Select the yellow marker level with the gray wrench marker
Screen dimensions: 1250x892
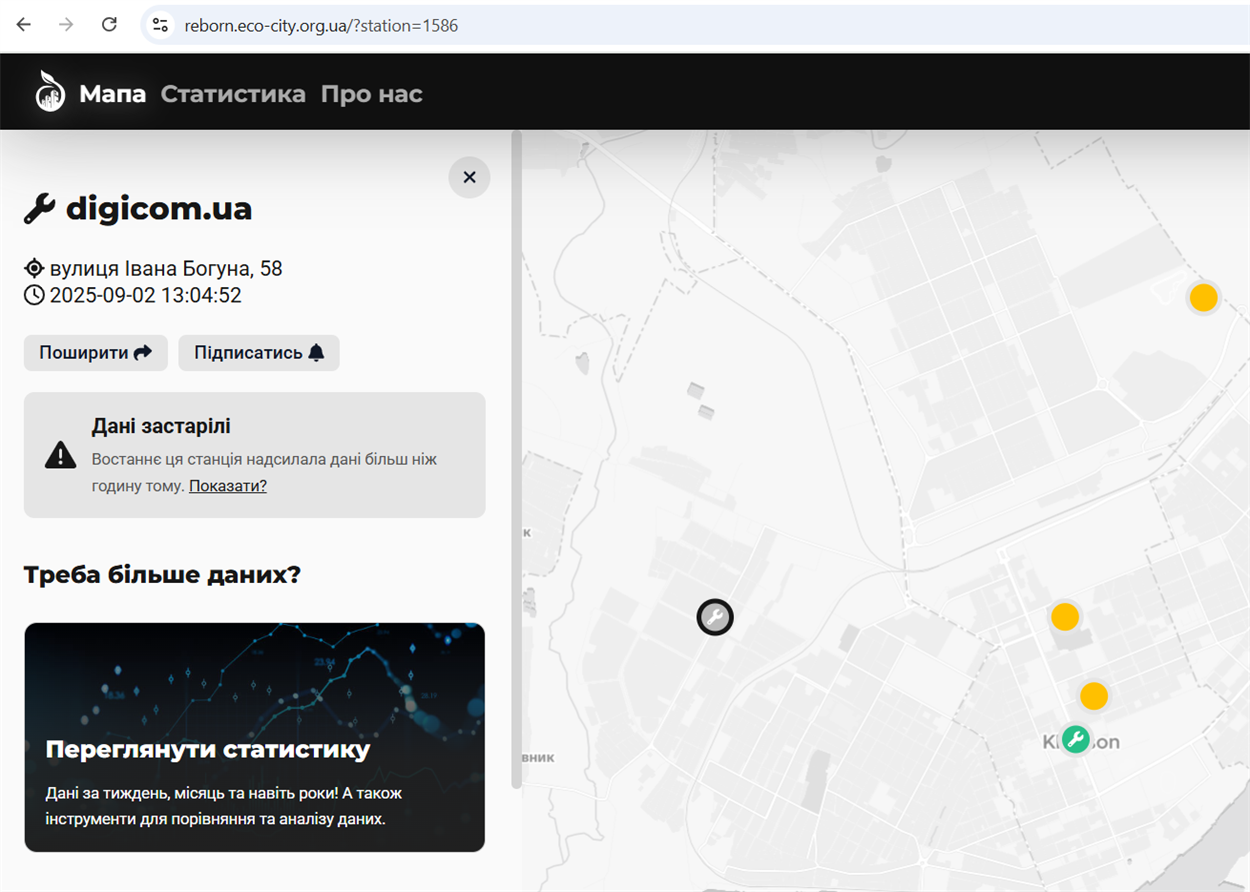point(1065,616)
